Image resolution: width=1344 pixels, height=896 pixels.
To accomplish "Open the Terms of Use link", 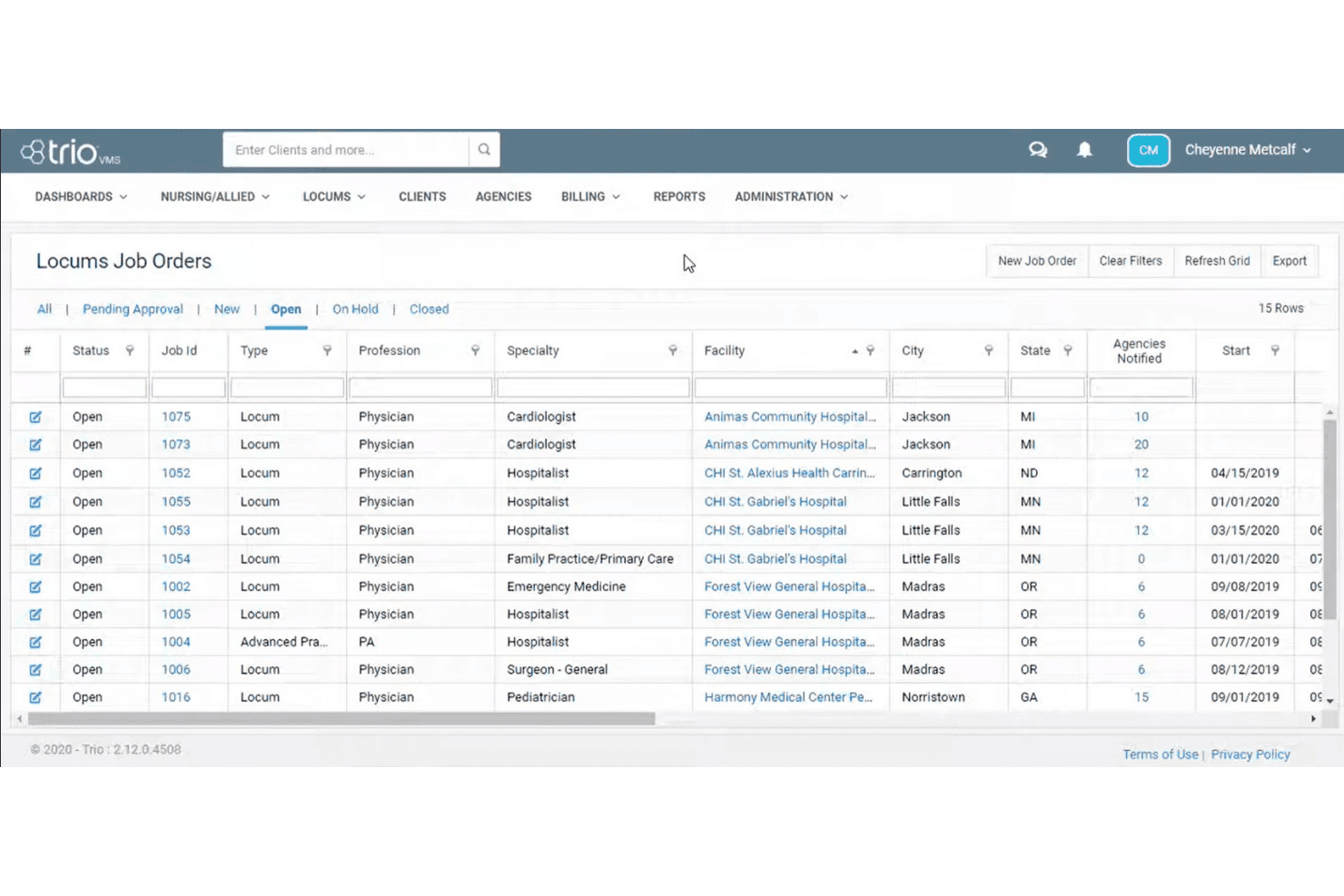I will point(1161,754).
